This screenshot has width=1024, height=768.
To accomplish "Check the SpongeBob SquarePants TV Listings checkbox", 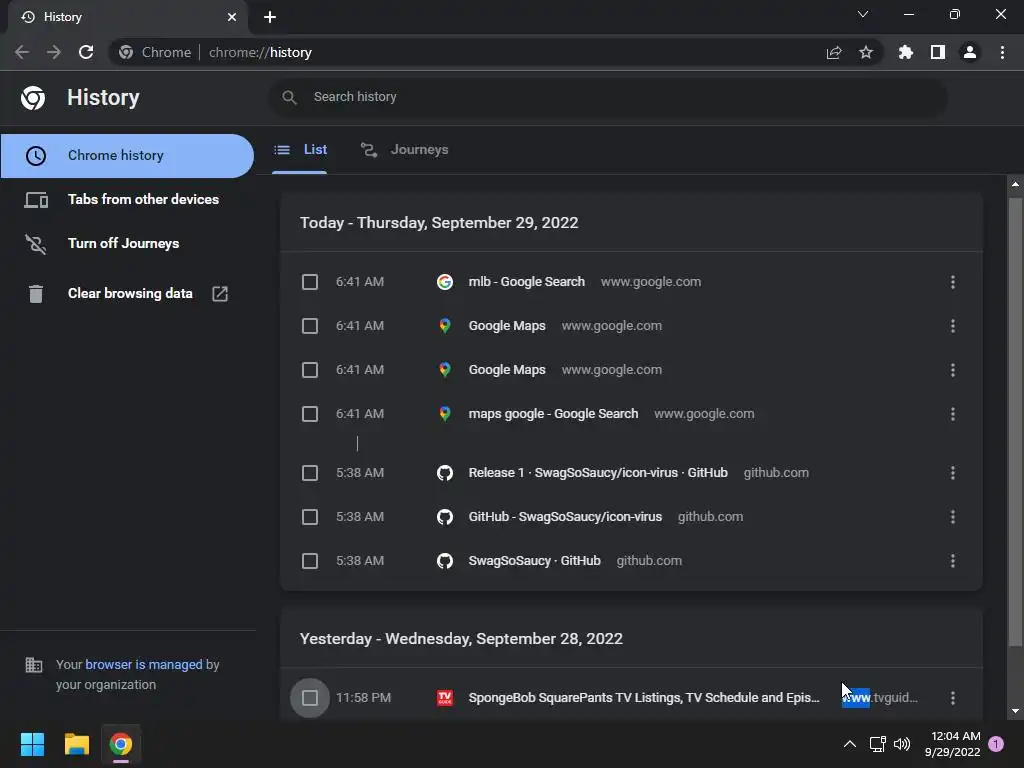I will (x=310, y=697).
